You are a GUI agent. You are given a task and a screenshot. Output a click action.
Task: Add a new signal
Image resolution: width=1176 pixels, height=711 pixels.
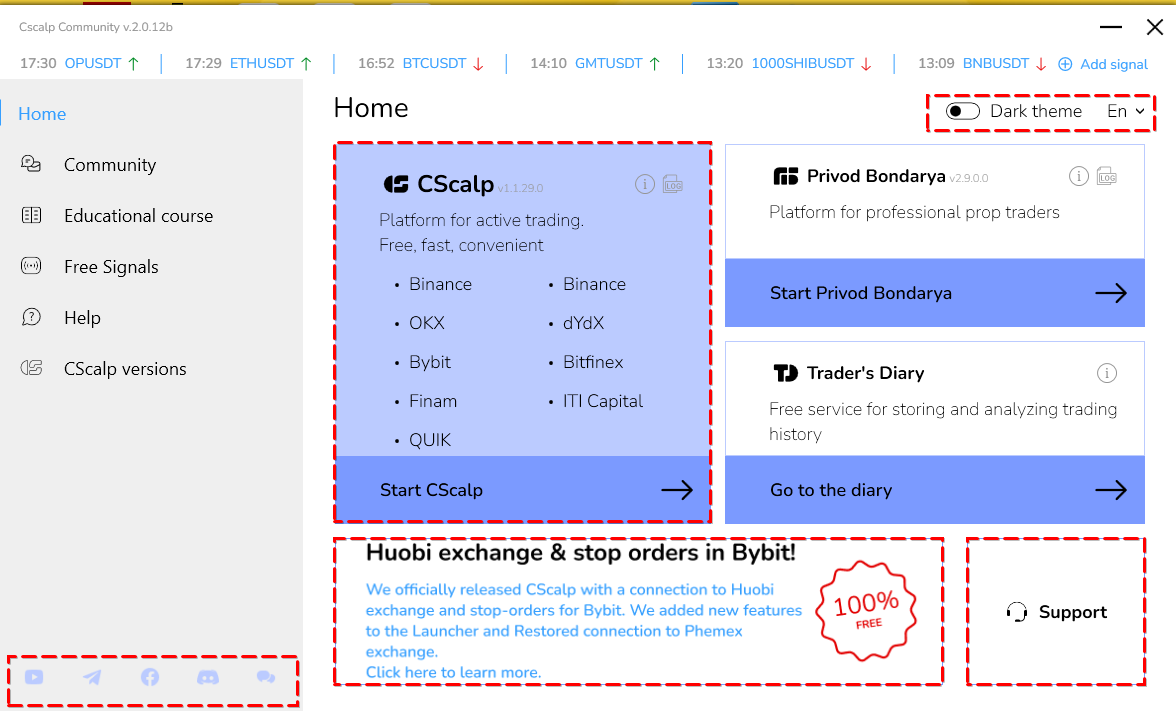pyautogui.click(x=1102, y=64)
